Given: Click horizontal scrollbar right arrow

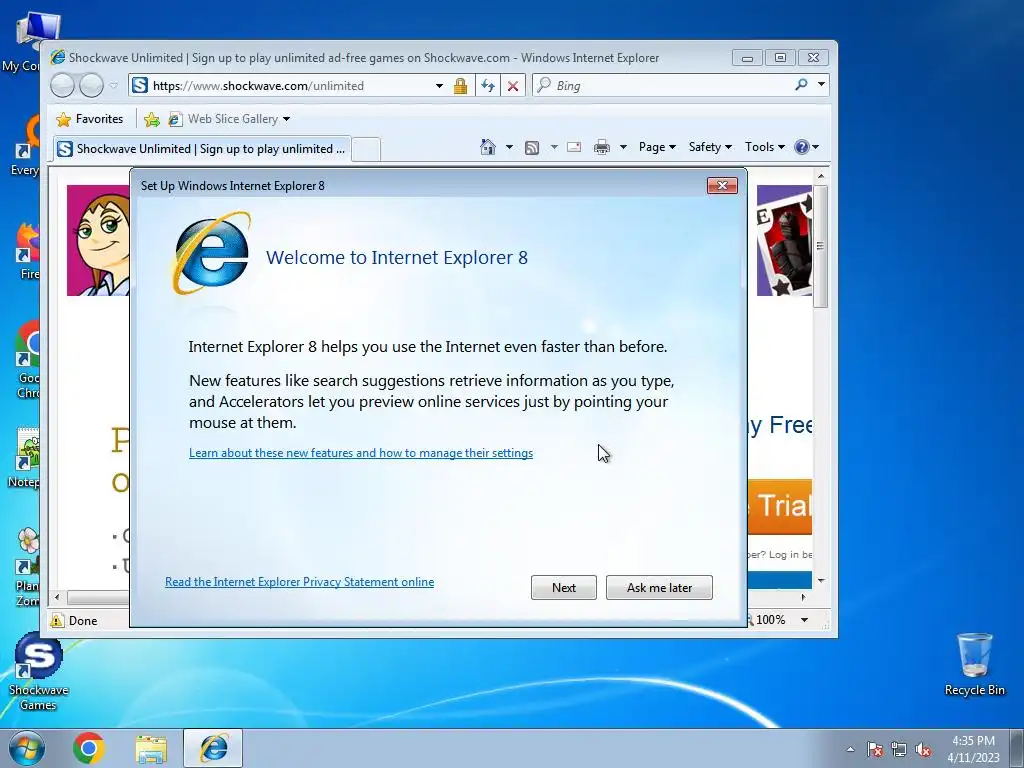Looking at the screenshot, I should coord(803,597).
